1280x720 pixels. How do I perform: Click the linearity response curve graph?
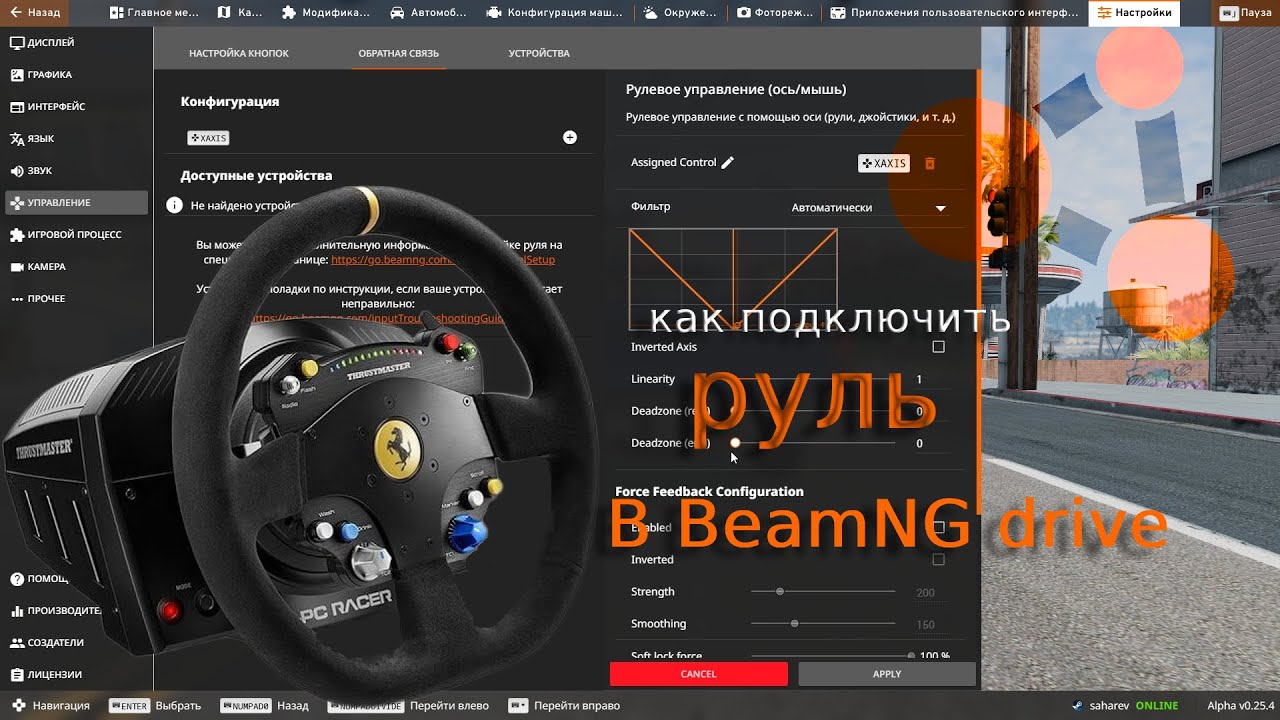coord(733,279)
